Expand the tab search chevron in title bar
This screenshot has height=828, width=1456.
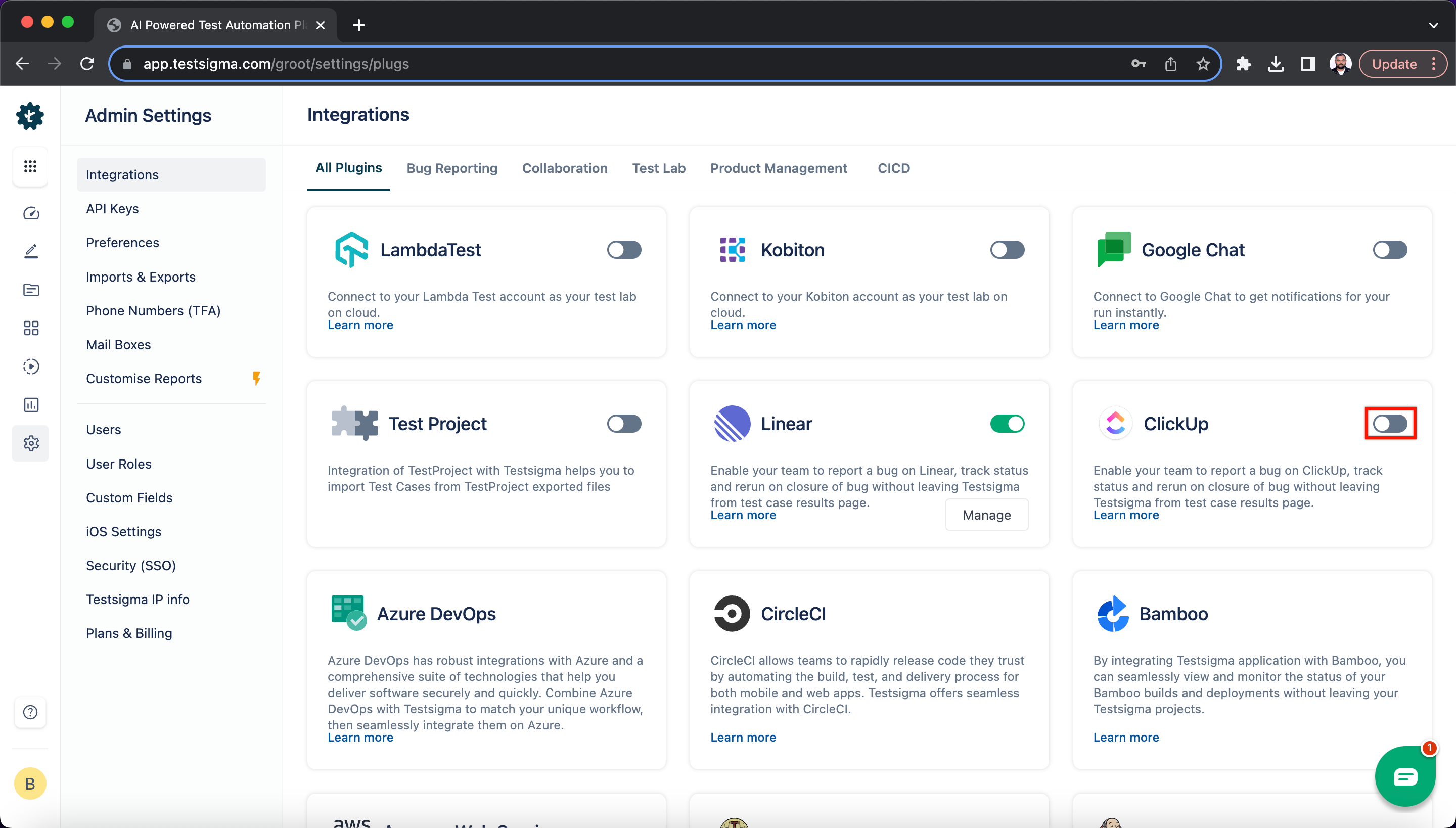[1433, 25]
